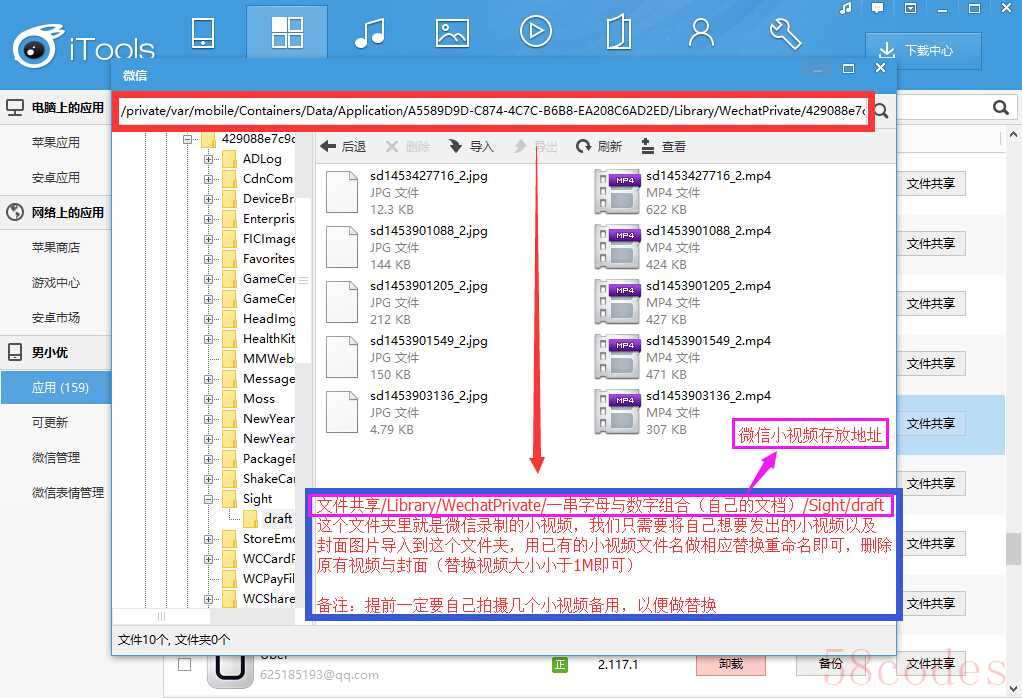Viewport: 1022px width, 698px height.
Task: Click the search icon next to path bar
Action: click(x=882, y=111)
